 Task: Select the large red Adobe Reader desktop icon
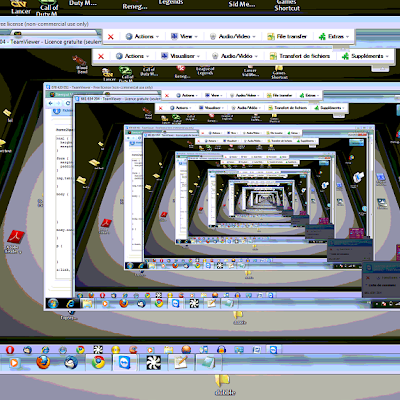[15, 237]
